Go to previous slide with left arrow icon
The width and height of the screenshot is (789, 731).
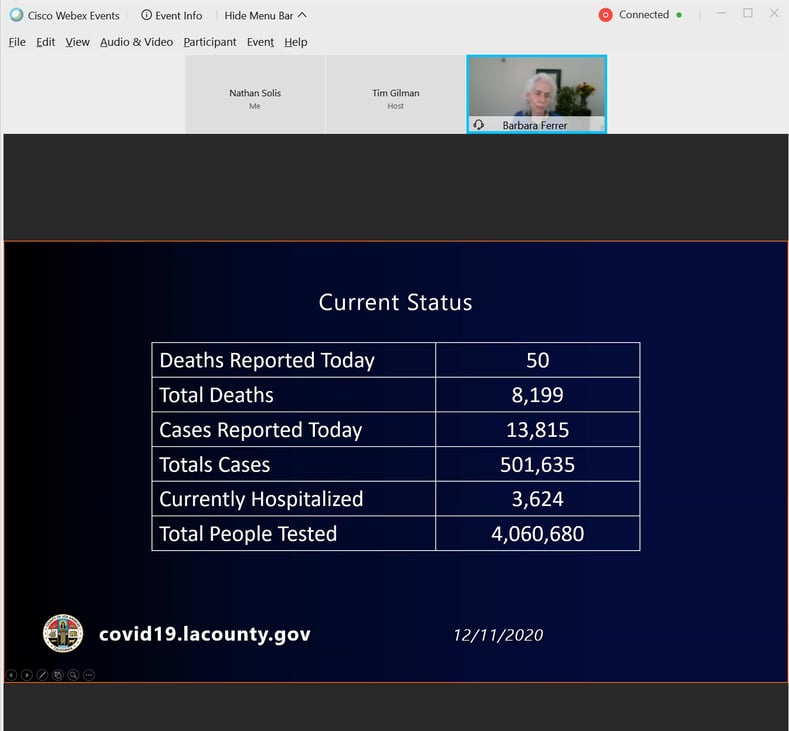tap(12, 675)
